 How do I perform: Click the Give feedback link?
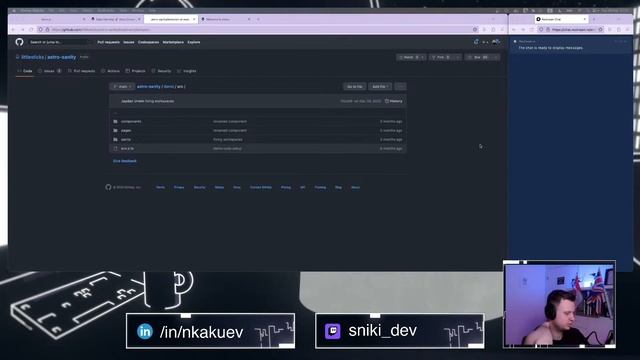click(125, 161)
